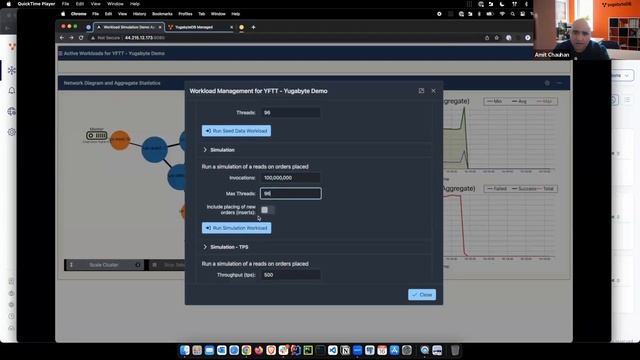Click the Apple menu in top bar
The image size is (640, 360).
click(9, 4)
